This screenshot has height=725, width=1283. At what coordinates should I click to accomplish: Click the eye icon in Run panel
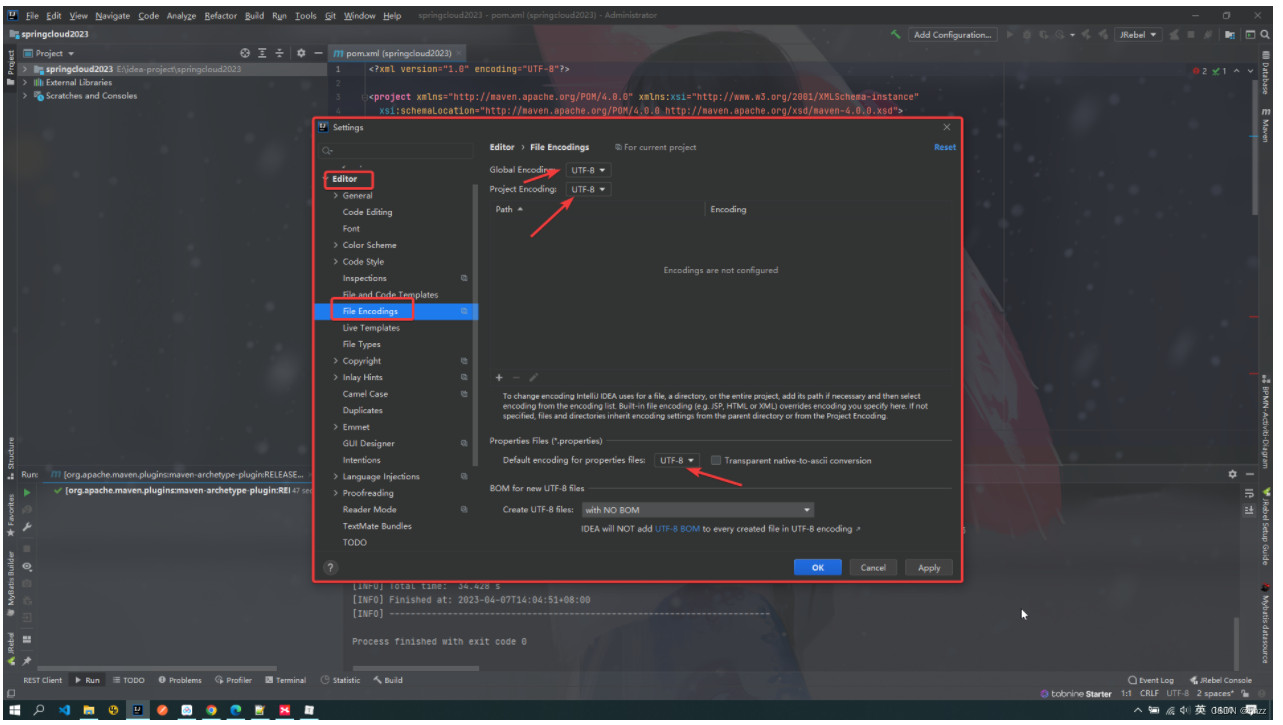pyautogui.click(x=27, y=566)
